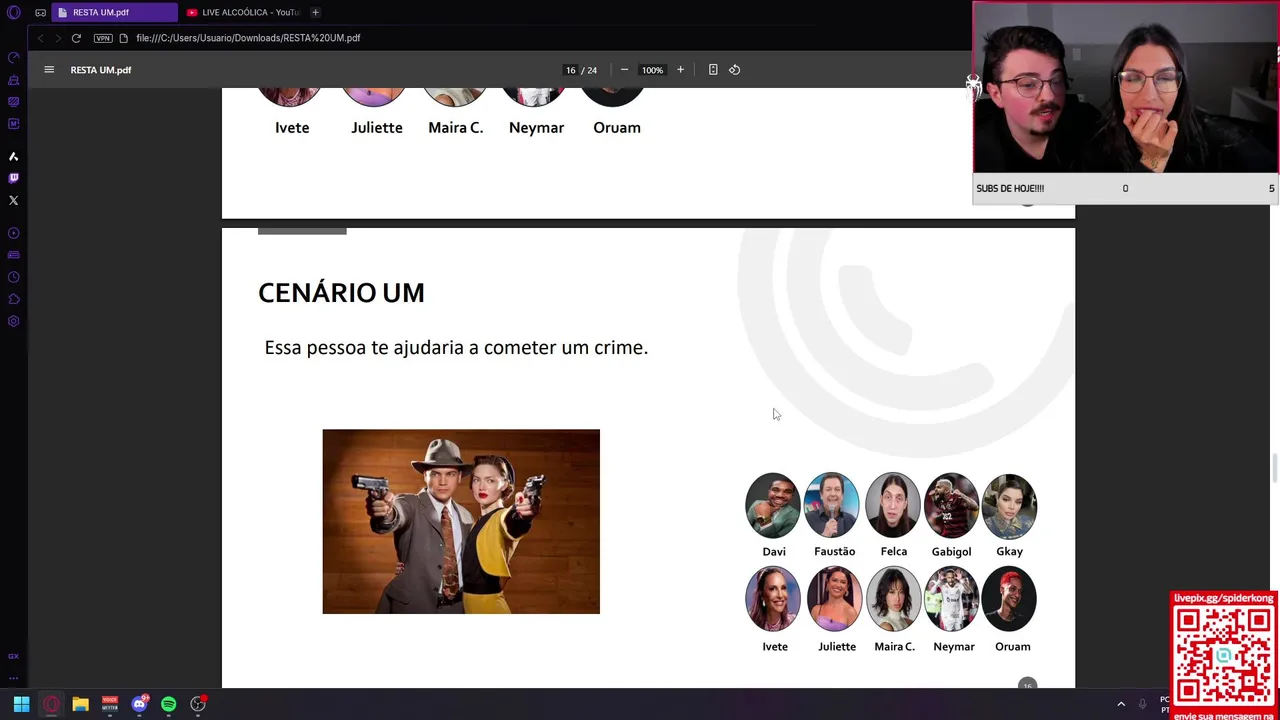Click the lower Oruam portrait
Image resolution: width=1280 pixels, height=720 pixels.
click(x=1009, y=599)
